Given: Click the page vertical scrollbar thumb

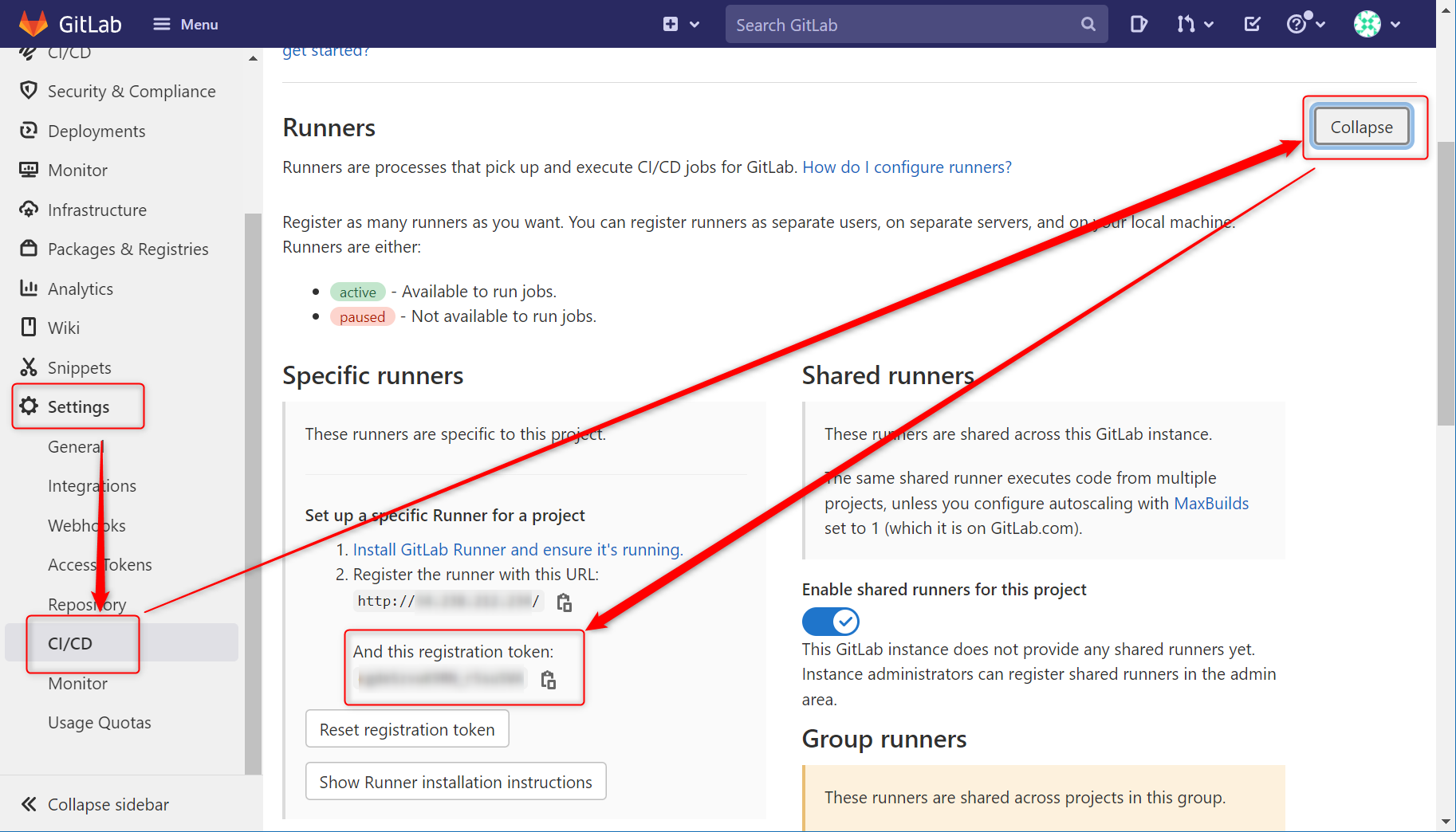Looking at the screenshot, I should [x=1446, y=284].
